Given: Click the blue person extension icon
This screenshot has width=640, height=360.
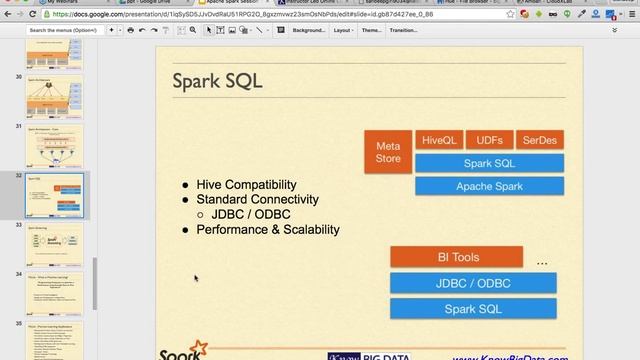Looking at the screenshot, I should coord(596,14).
